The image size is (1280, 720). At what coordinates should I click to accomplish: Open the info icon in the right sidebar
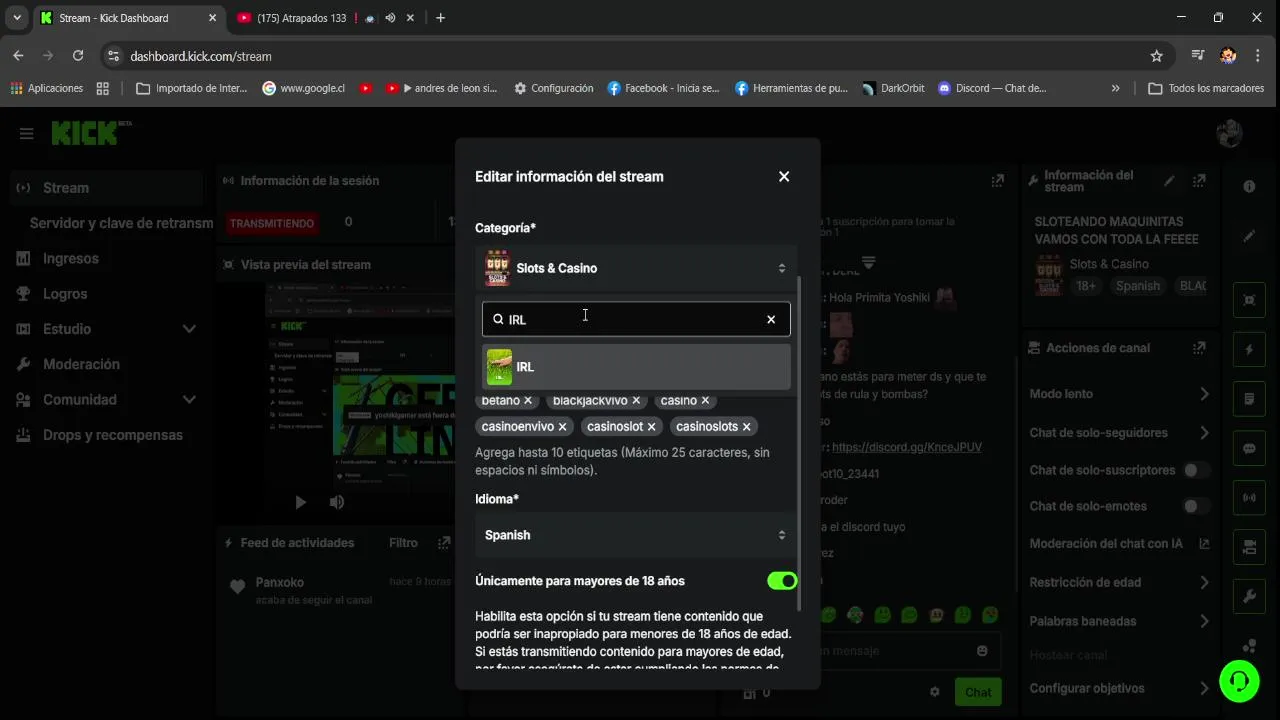1249,187
